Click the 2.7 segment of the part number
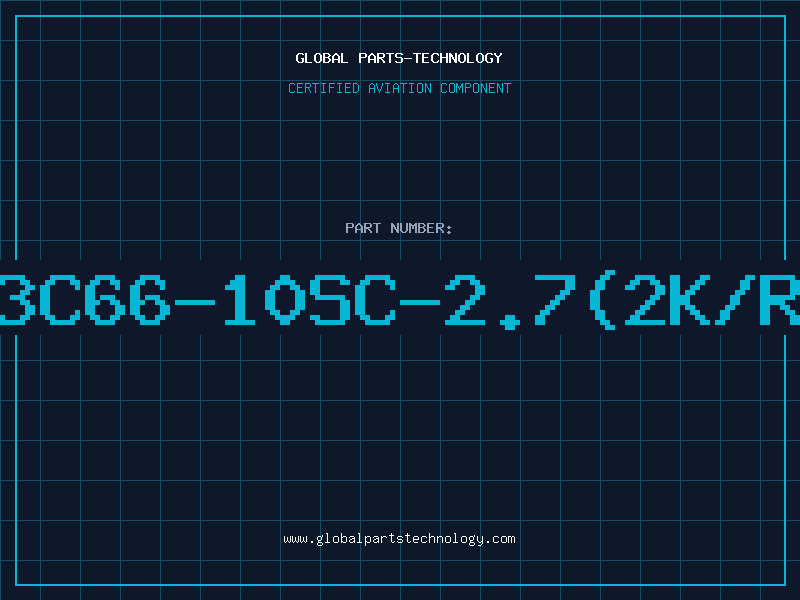This screenshot has height=600, width=800. point(510,301)
